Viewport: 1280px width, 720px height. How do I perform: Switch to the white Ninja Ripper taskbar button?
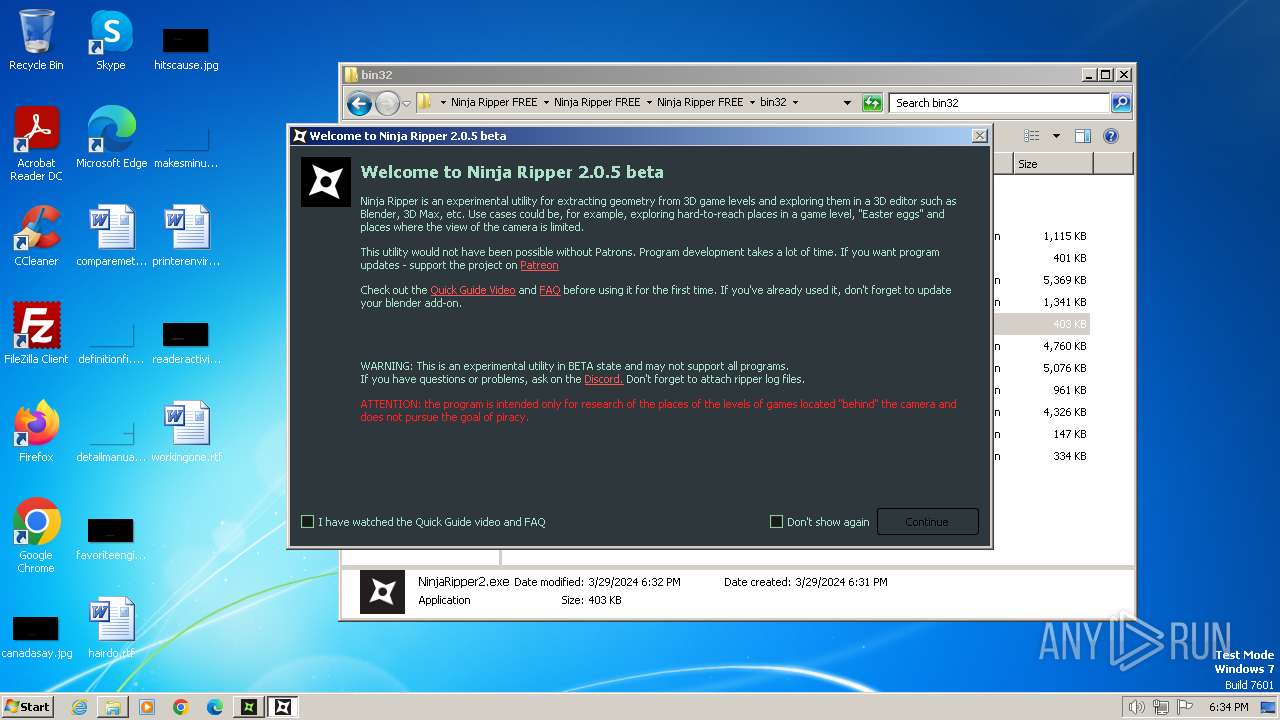[x=283, y=707]
